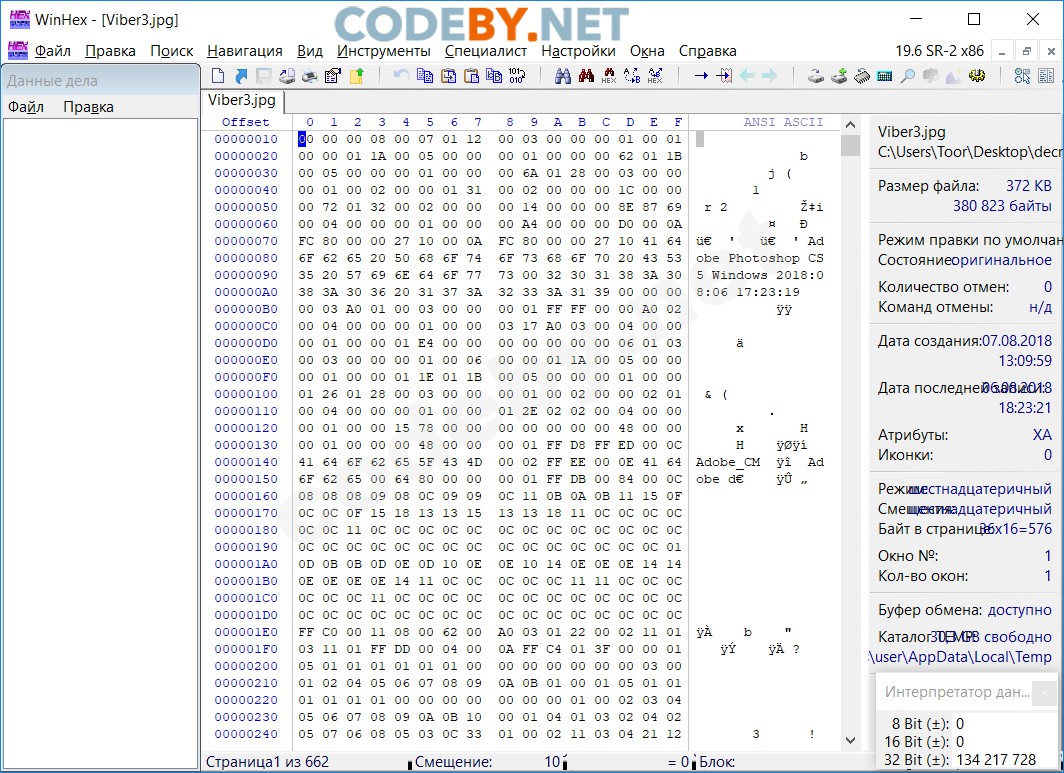Click the 'шестнадцатеричный' mode value
The height and width of the screenshot is (773, 1064).
(980, 489)
